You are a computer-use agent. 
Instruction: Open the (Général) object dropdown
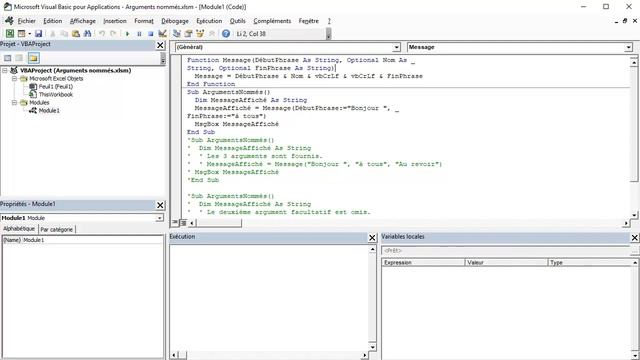(396, 47)
